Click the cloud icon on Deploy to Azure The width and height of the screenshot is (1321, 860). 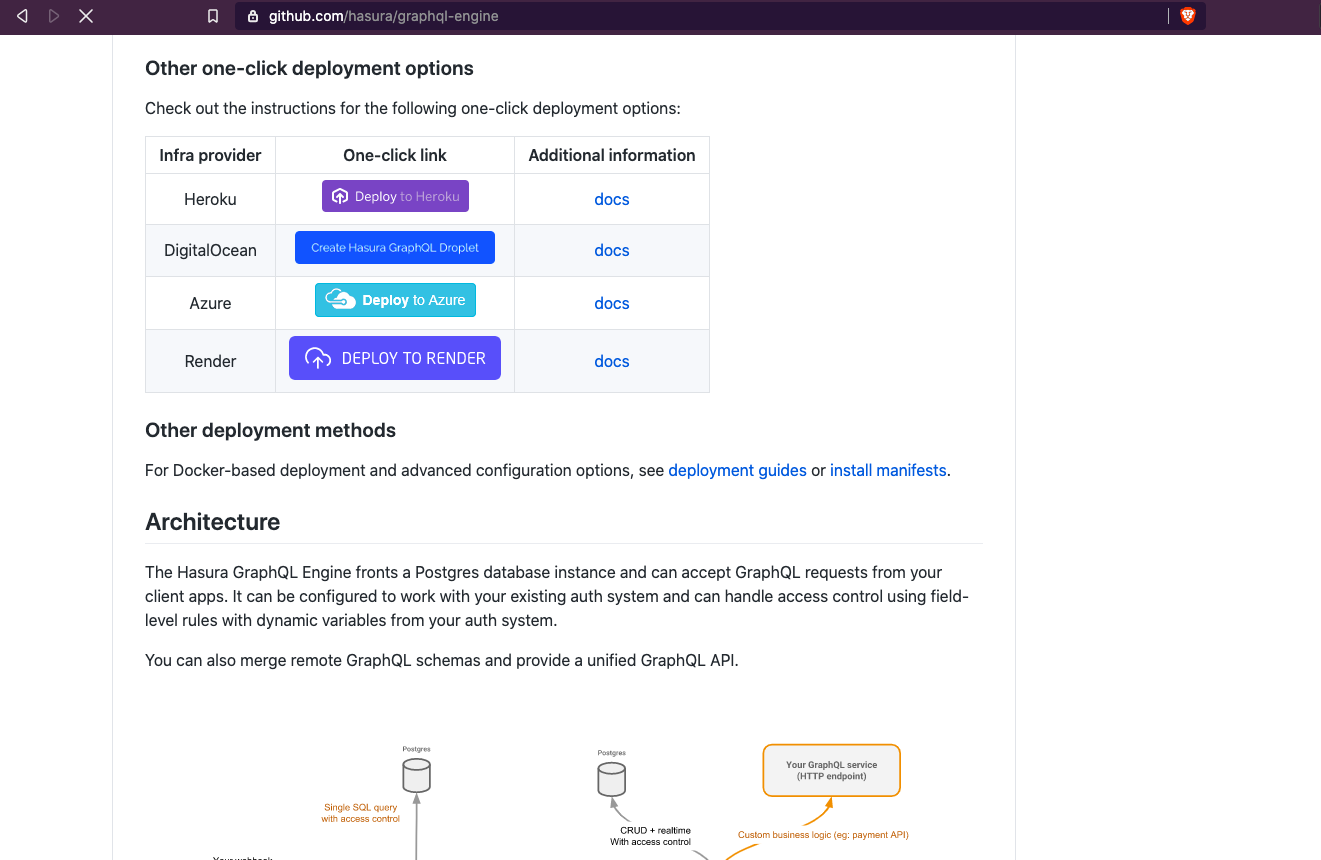coord(340,300)
